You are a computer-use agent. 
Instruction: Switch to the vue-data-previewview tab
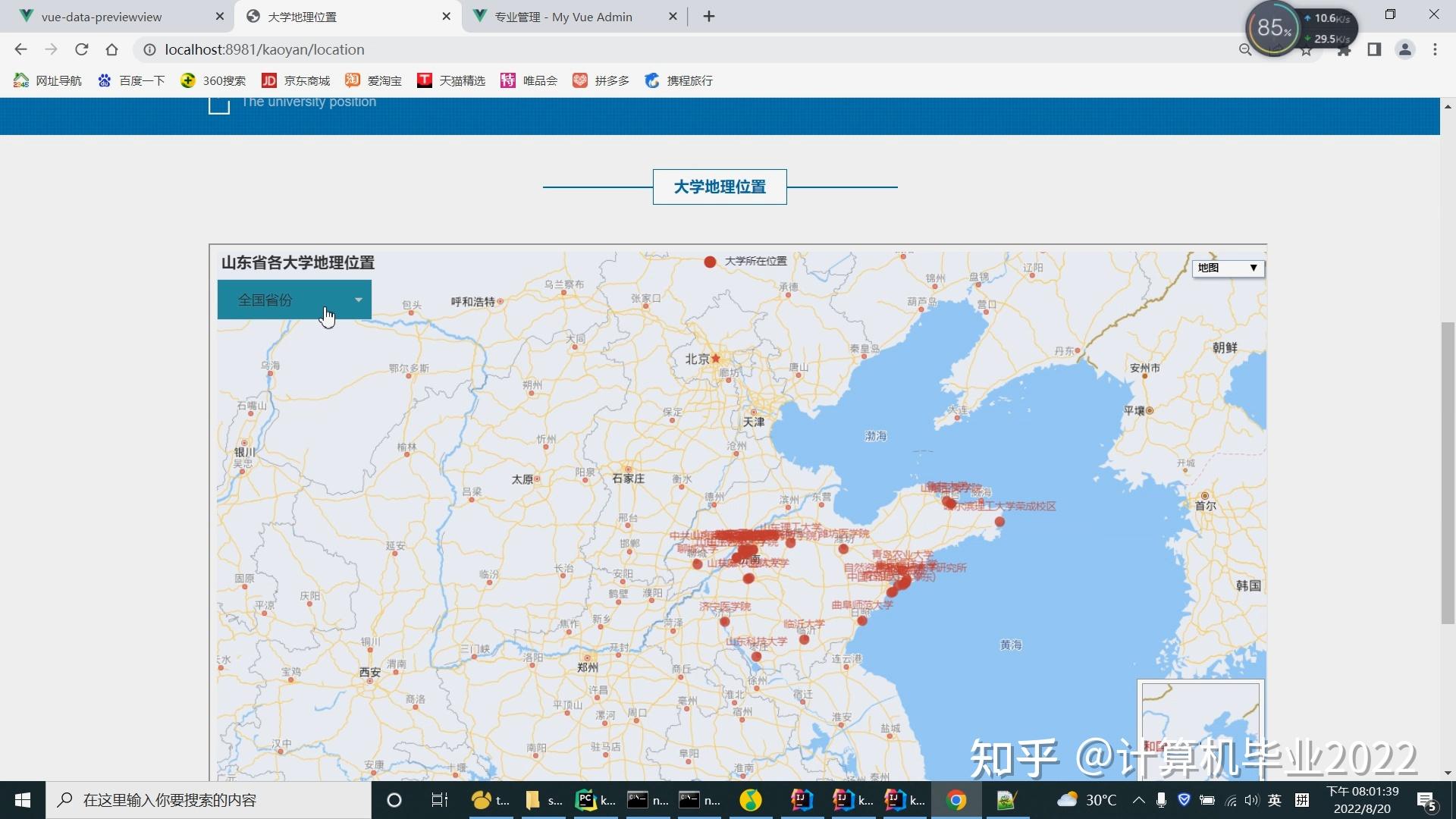(118, 16)
